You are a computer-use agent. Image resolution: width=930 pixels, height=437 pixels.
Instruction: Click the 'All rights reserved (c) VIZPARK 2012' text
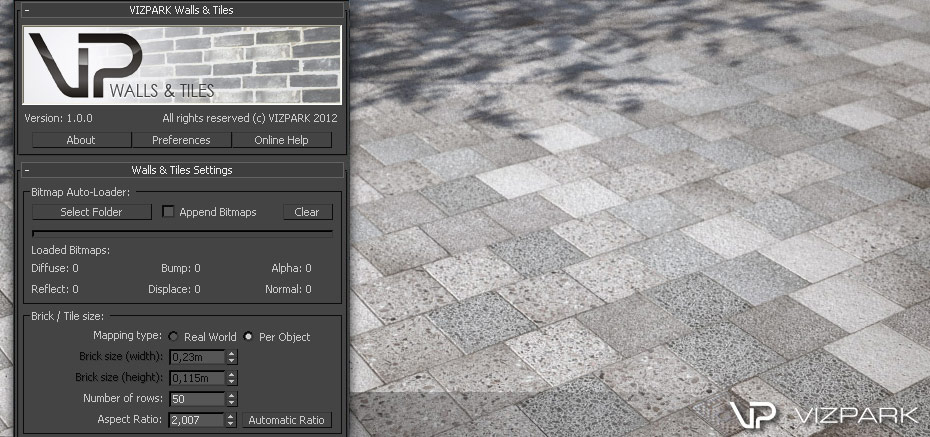[x=250, y=118]
